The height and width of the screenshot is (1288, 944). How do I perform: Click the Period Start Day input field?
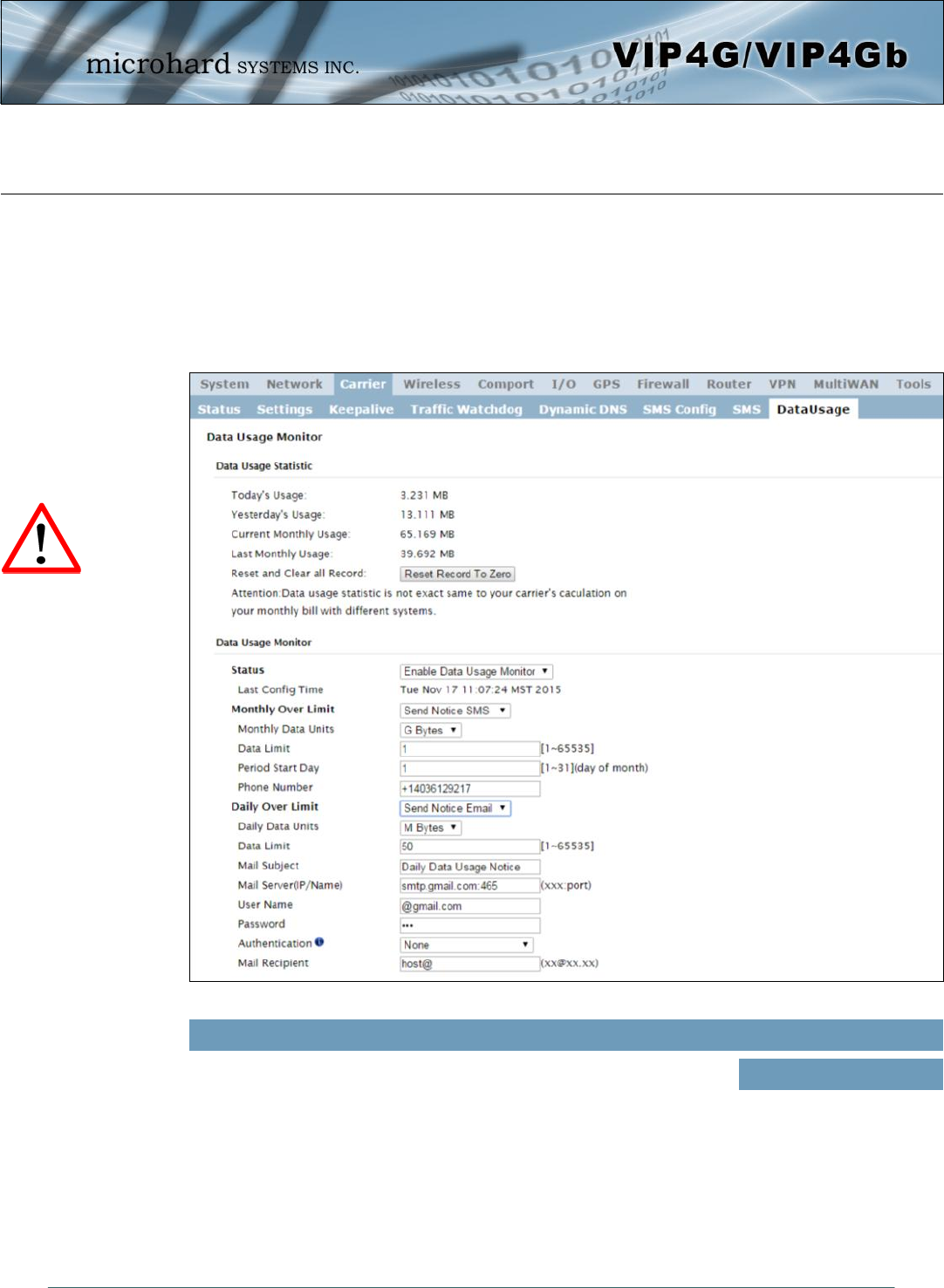point(469,768)
